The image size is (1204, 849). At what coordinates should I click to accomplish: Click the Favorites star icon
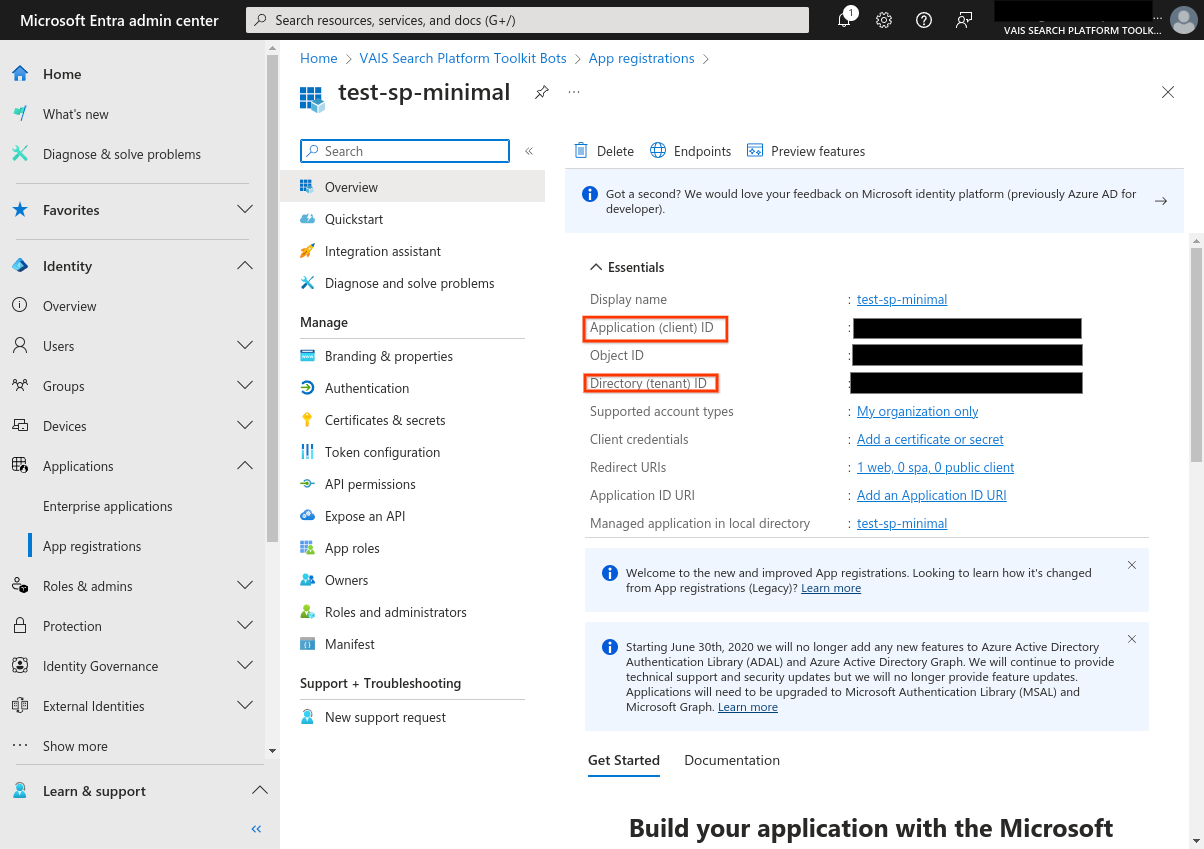tap(20, 210)
